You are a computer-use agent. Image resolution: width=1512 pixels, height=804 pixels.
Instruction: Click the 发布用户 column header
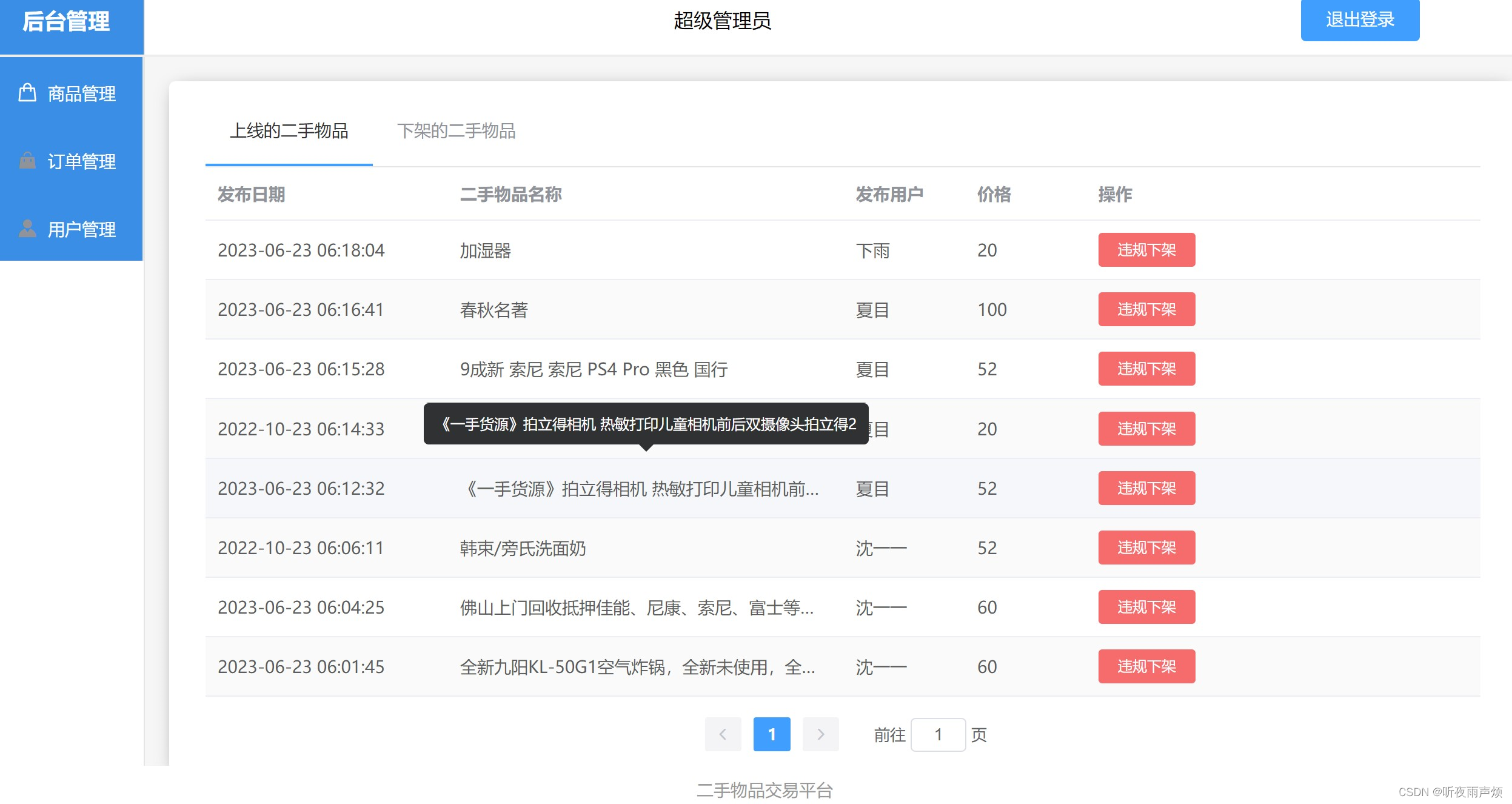(x=889, y=194)
